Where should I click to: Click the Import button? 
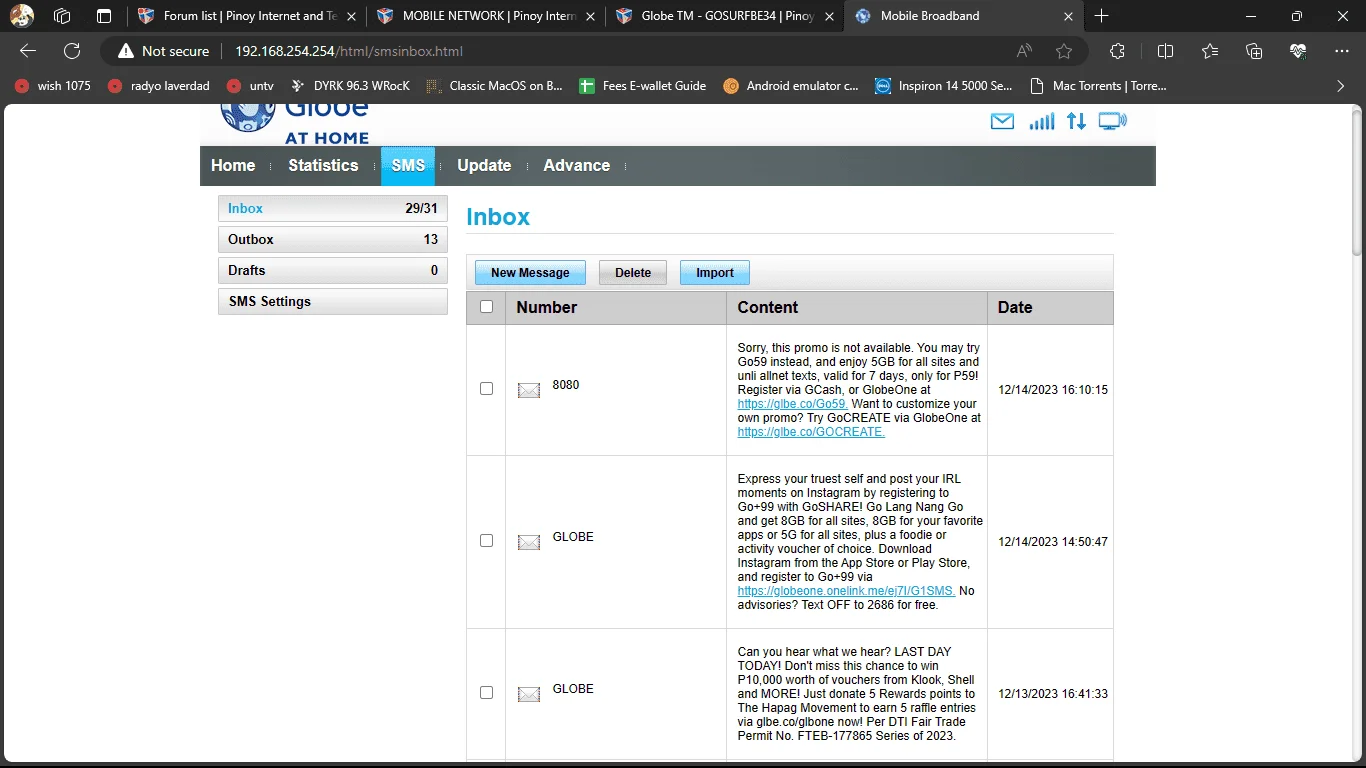click(715, 272)
